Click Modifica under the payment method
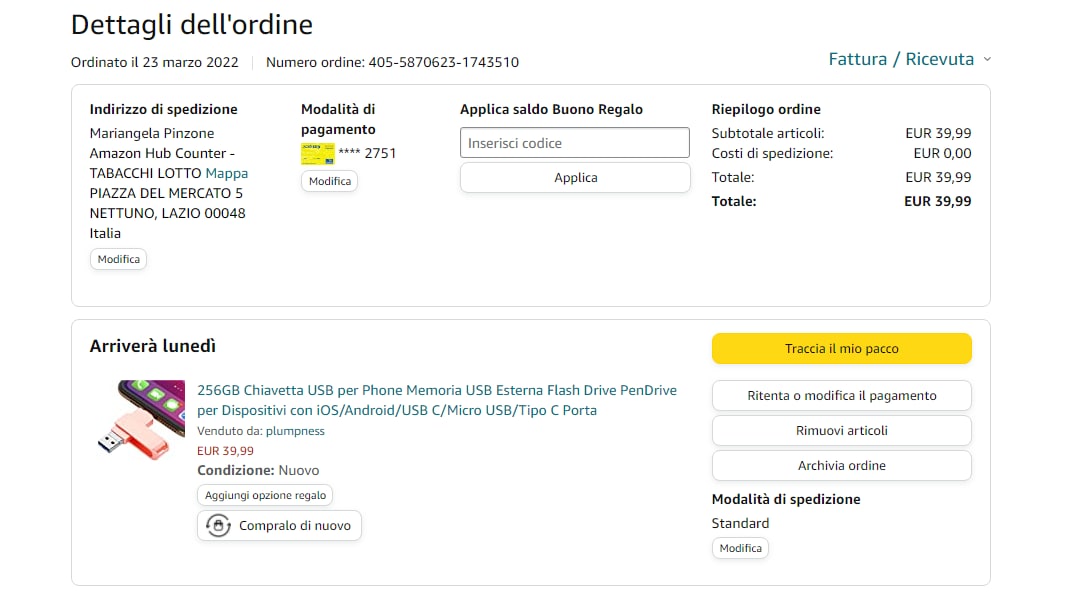The height and width of the screenshot is (611, 1066). click(329, 181)
